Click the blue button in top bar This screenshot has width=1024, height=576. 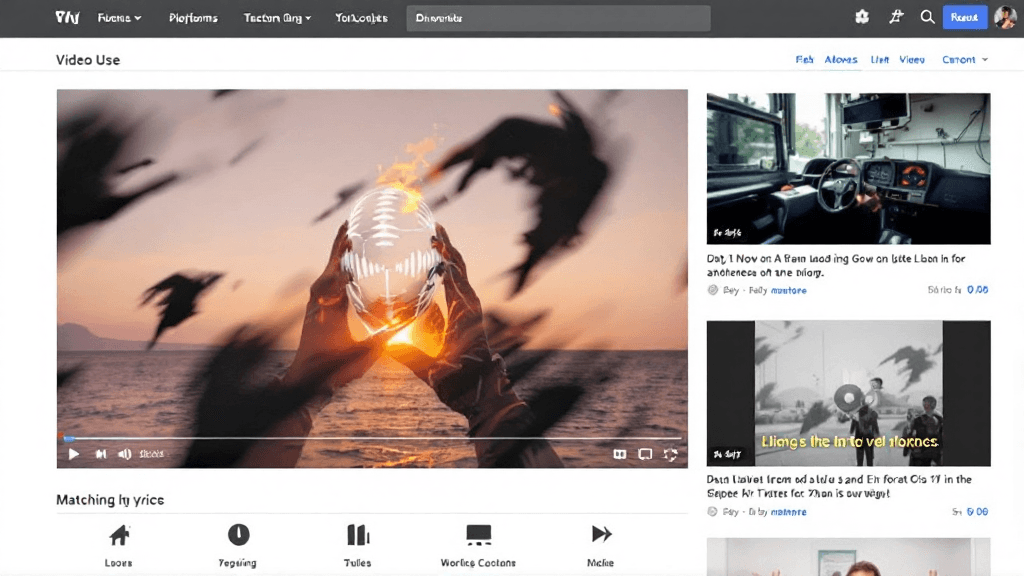(x=964, y=17)
